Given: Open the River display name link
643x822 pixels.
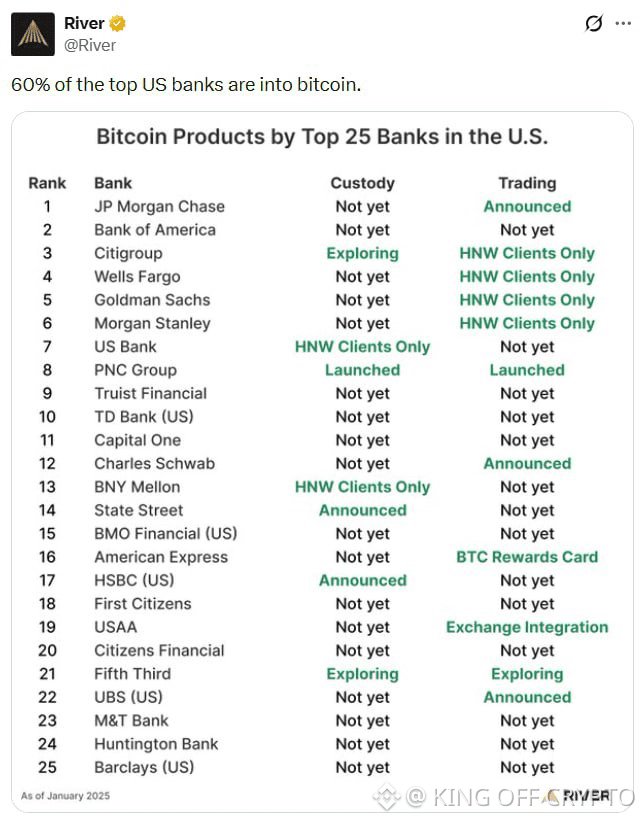Looking at the screenshot, I should pyautogui.click(x=84, y=24).
